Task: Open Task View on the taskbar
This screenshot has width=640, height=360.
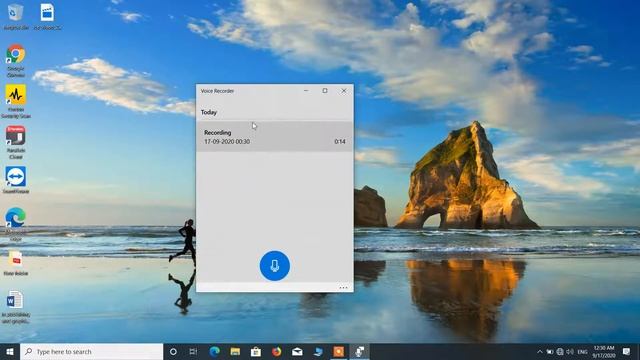Action: tap(193, 351)
